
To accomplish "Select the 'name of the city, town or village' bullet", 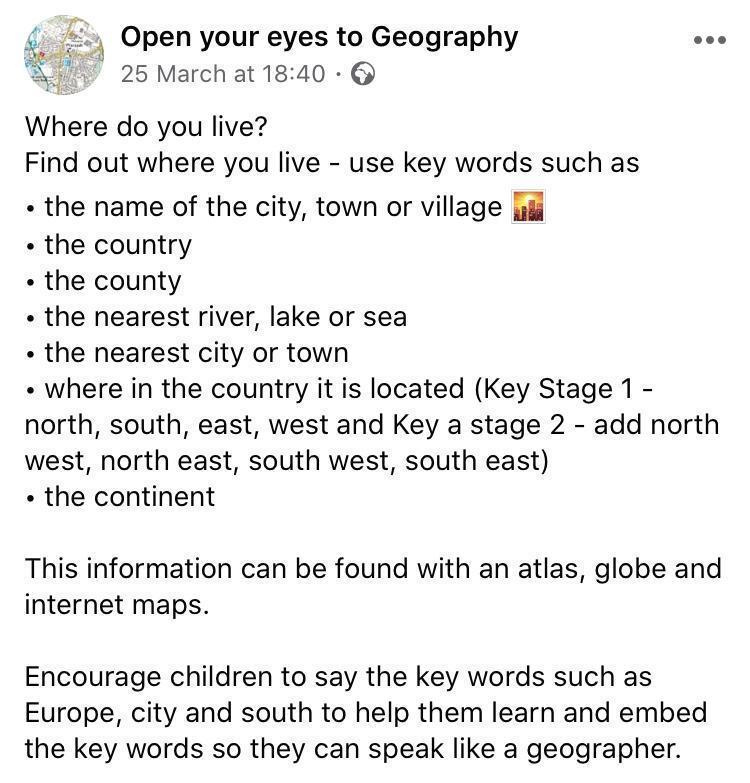I will point(272,207).
